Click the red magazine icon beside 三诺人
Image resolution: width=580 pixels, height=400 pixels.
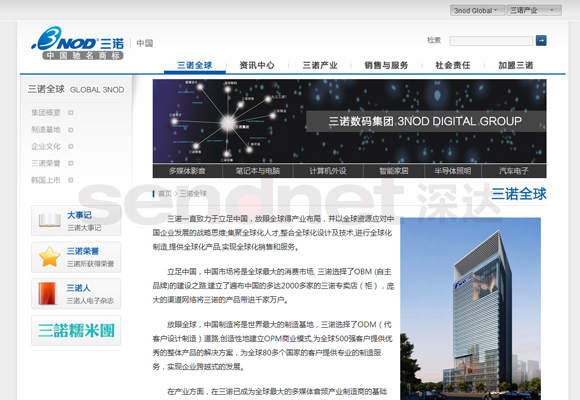pyautogui.click(x=48, y=293)
